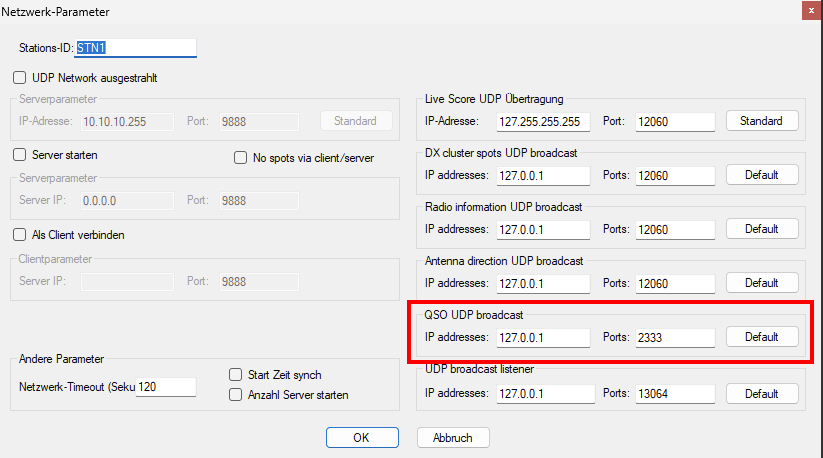Click the Live Score IP-Adresse field
This screenshot has width=823, height=458.
click(542, 121)
